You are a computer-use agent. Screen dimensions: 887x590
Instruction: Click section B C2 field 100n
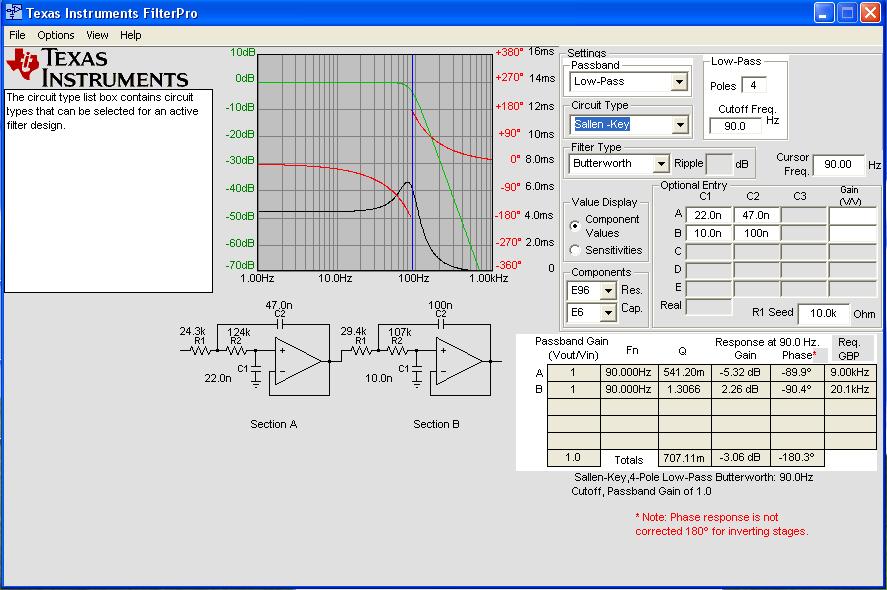click(756, 233)
